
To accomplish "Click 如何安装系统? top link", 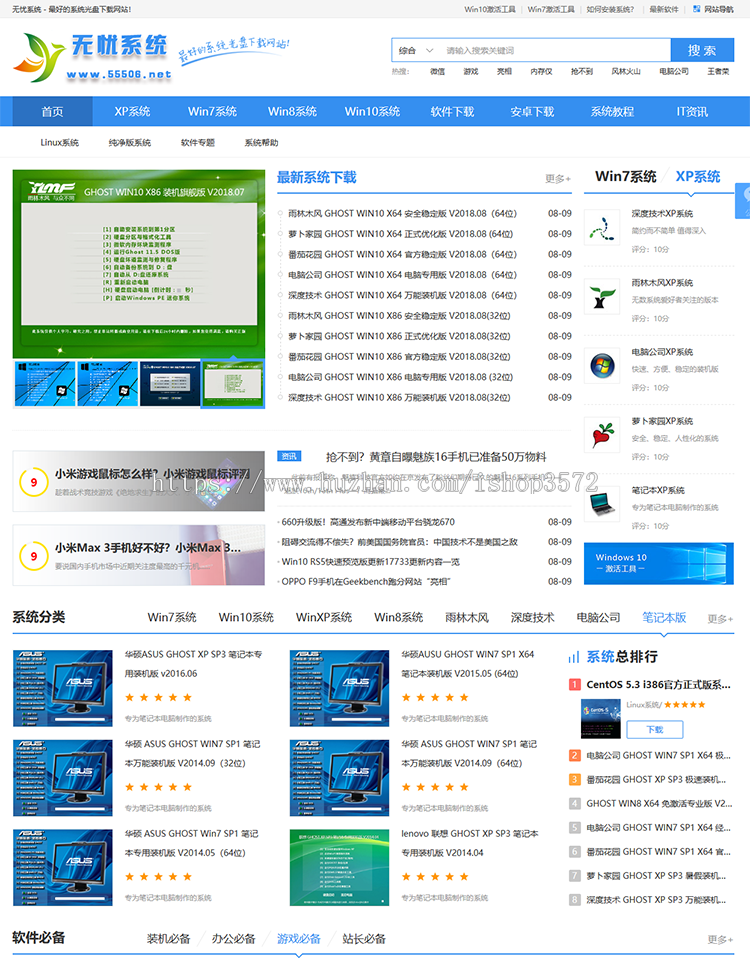I will coord(610,9).
